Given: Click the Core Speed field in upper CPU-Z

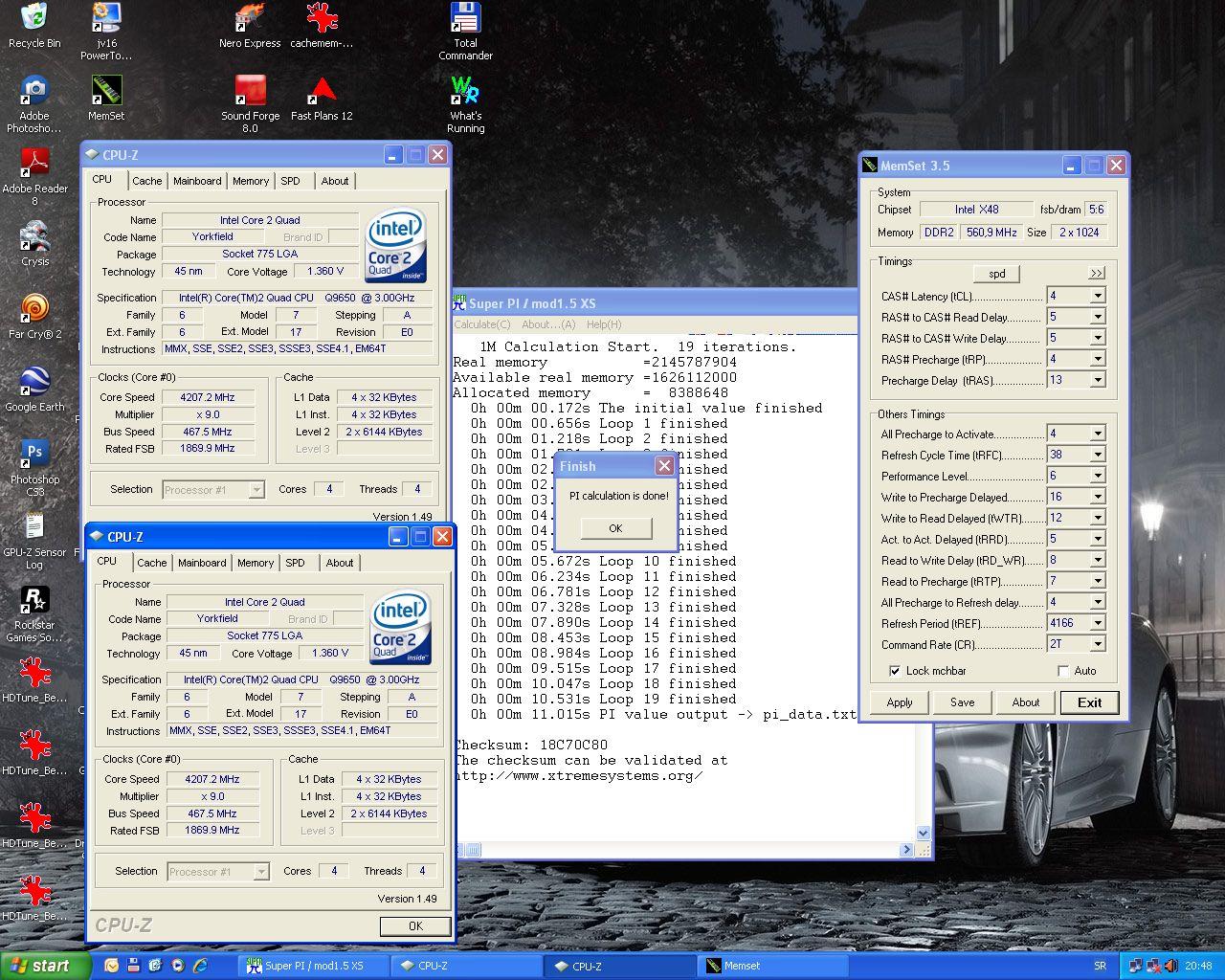Looking at the screenshot, I should [x=208, y=397].
